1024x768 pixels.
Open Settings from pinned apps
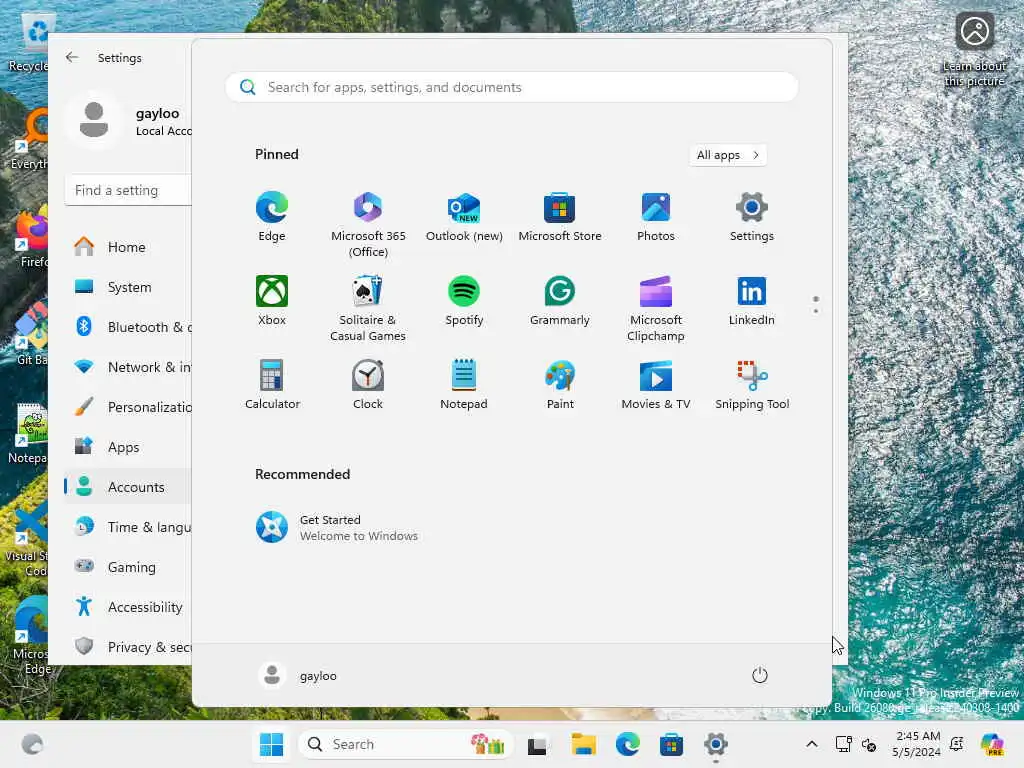click(x=752, y=217)
